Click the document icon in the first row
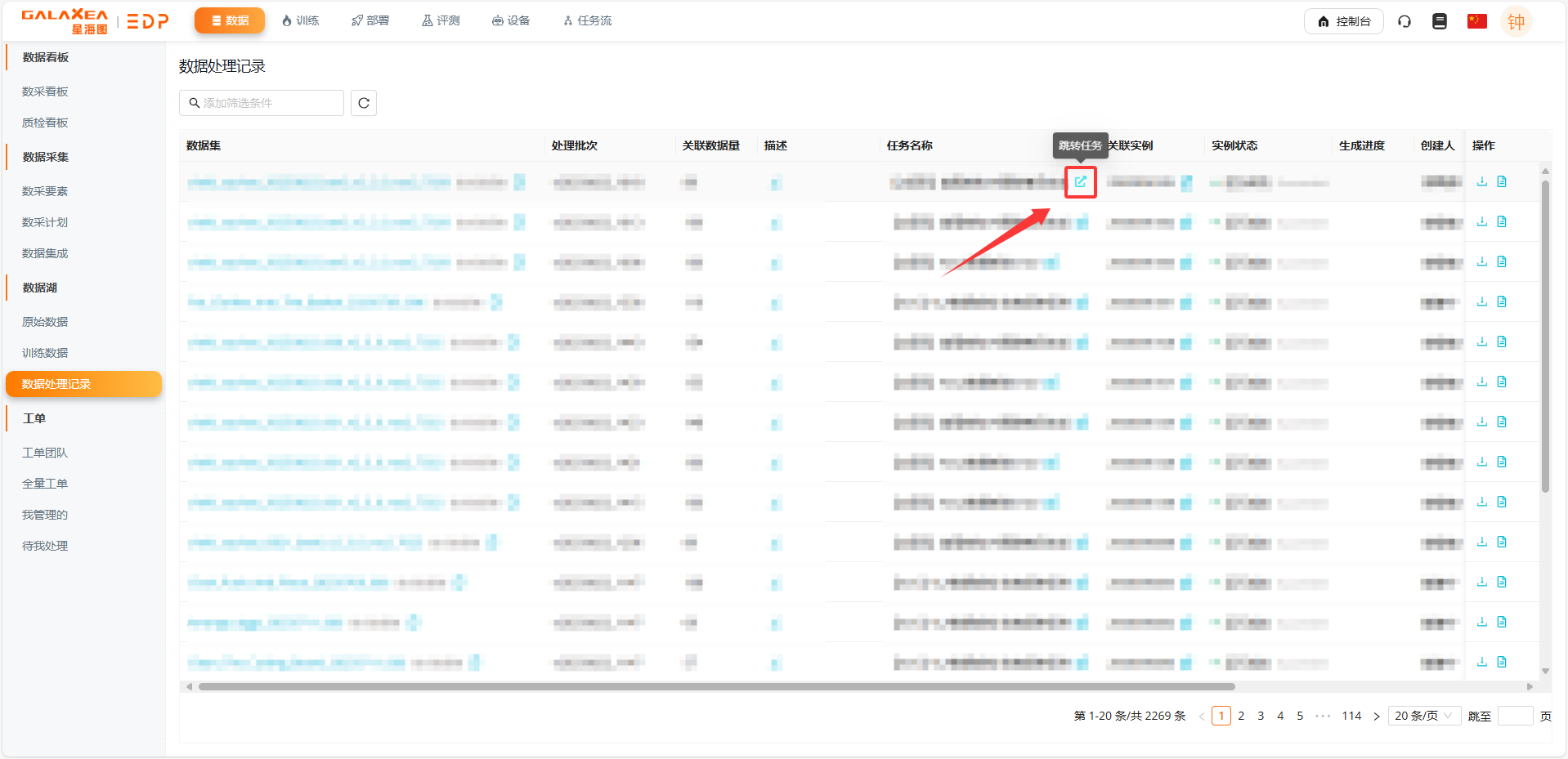This screenshot has height=759, width=1568. pos(1502,181)
